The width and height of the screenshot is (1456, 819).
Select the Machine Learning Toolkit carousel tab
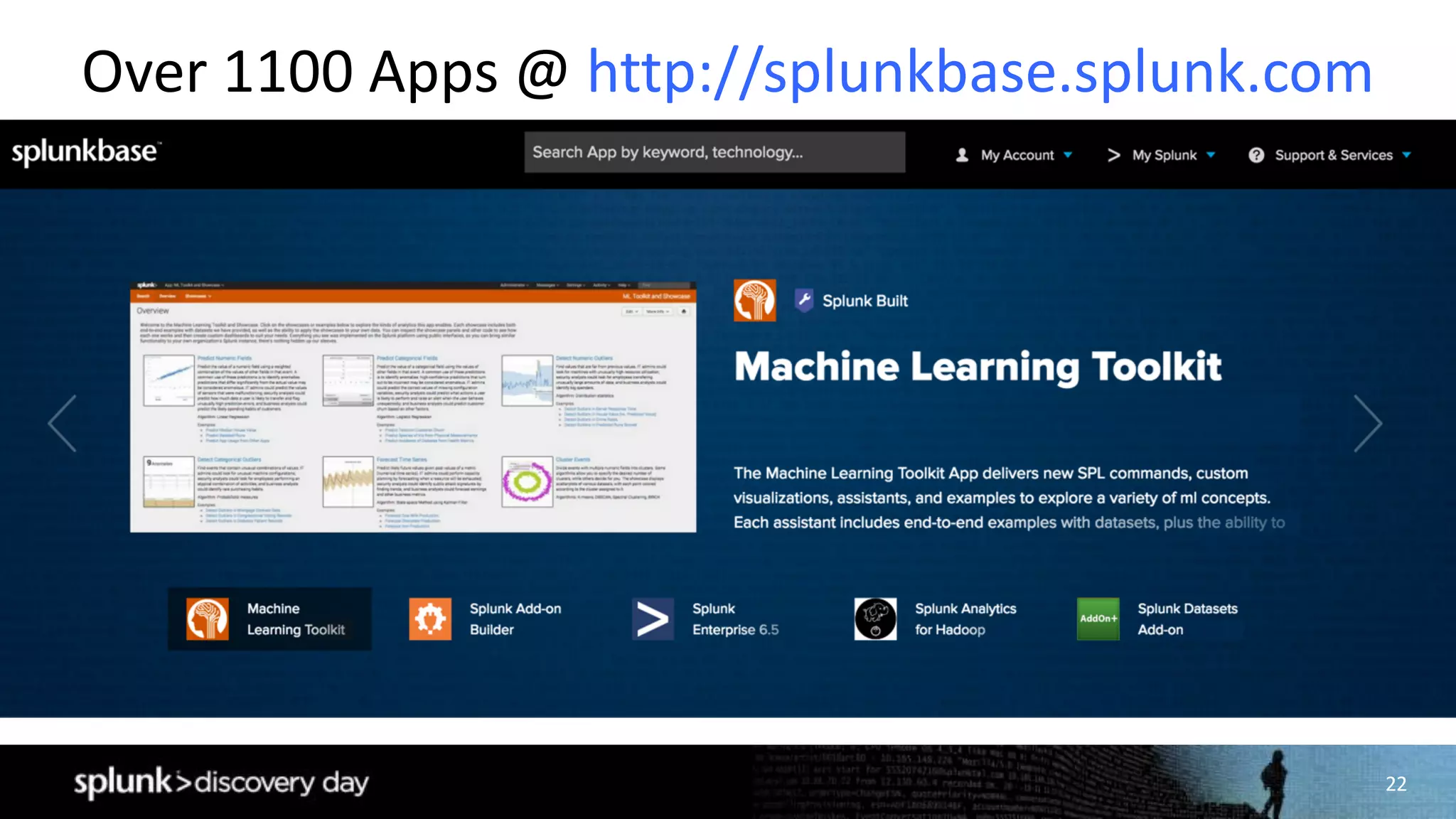pyautogui.click(x=269, y=619)
